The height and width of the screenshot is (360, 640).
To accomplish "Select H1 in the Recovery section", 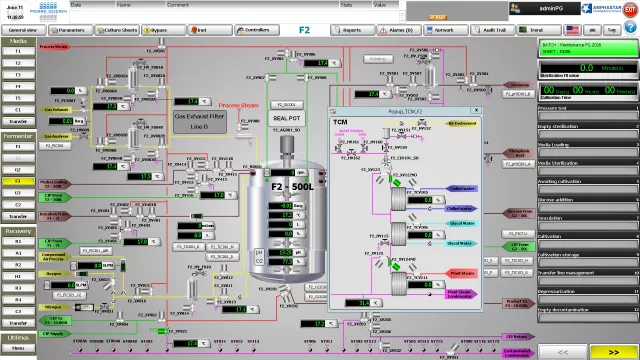I will point(18,276).
